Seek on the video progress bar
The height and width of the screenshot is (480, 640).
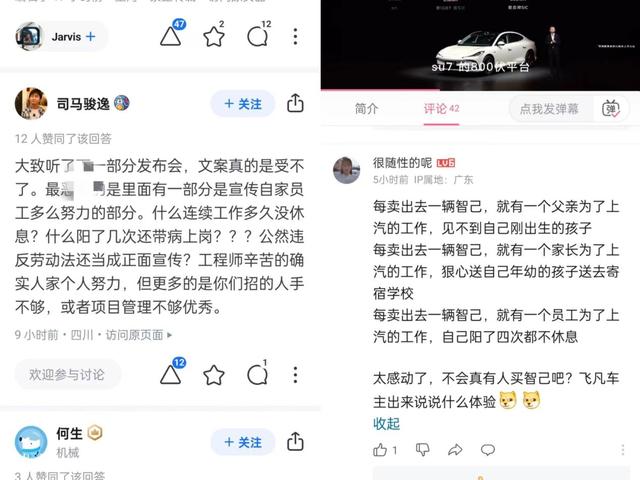pos(480,89)
